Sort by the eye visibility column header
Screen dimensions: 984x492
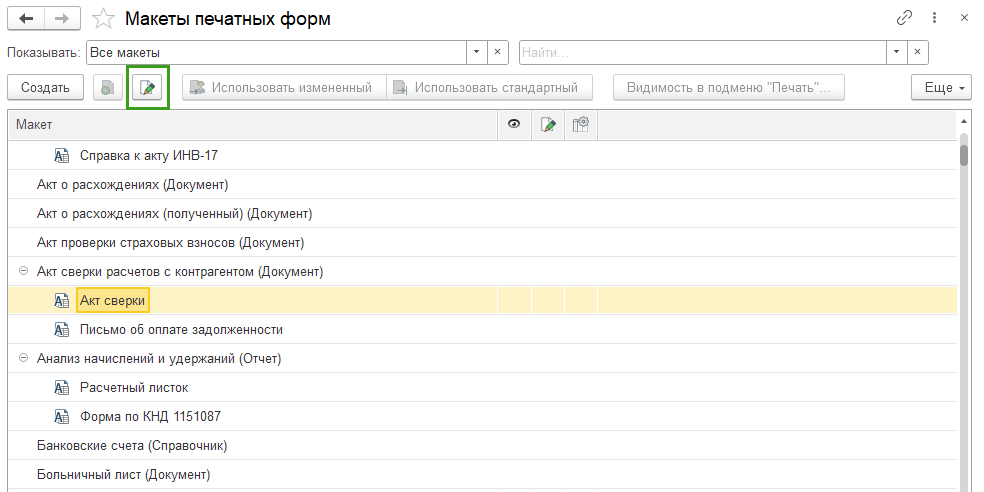point(515,125)
